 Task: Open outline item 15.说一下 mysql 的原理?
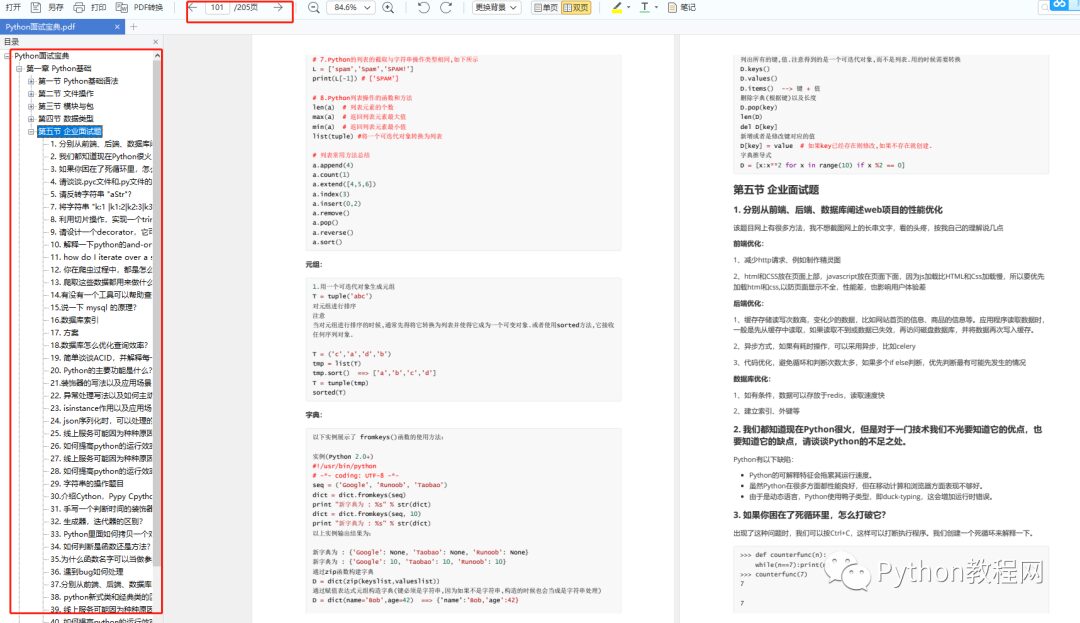tap(94, 308)
